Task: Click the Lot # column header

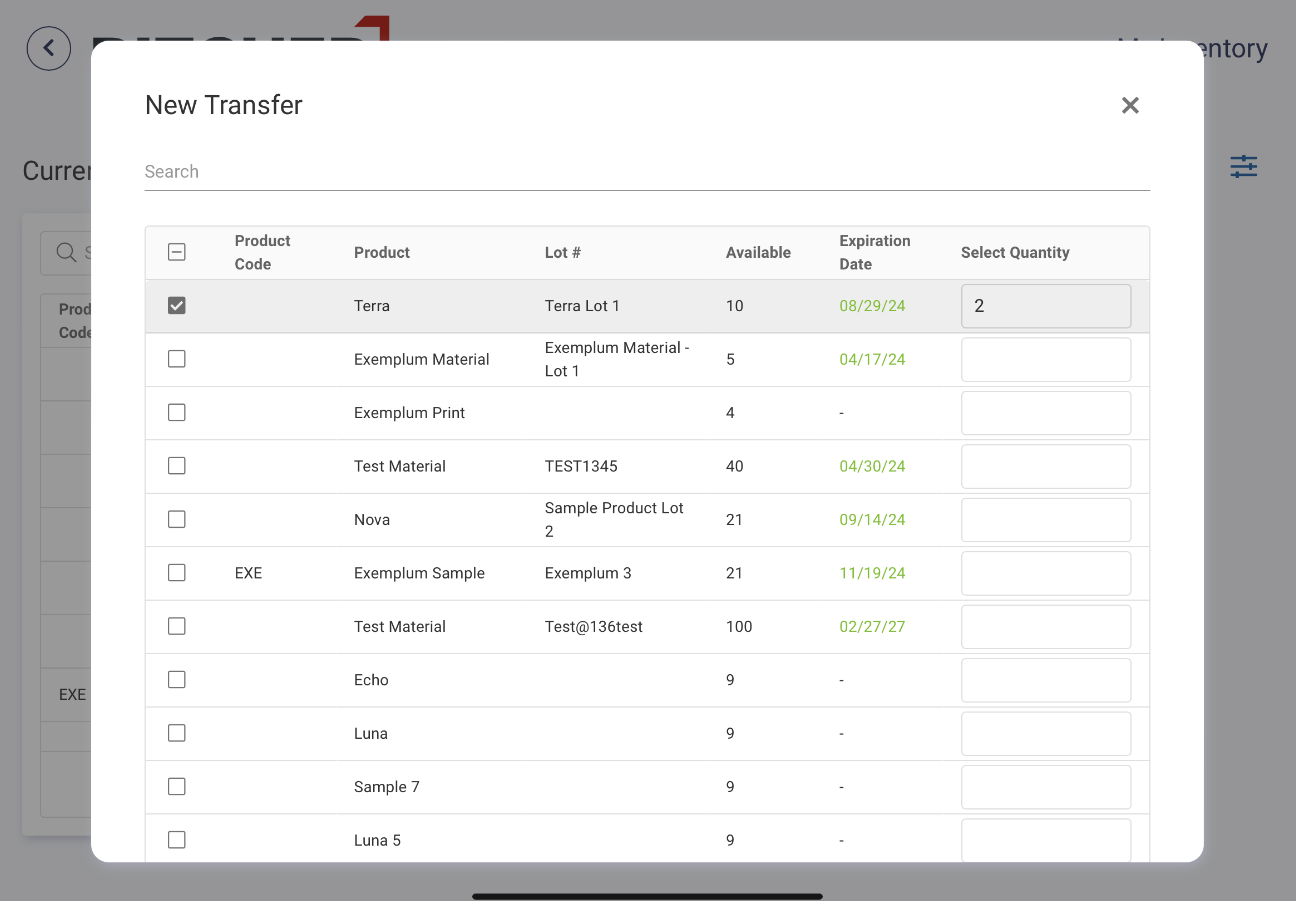Action: [562, 252]
